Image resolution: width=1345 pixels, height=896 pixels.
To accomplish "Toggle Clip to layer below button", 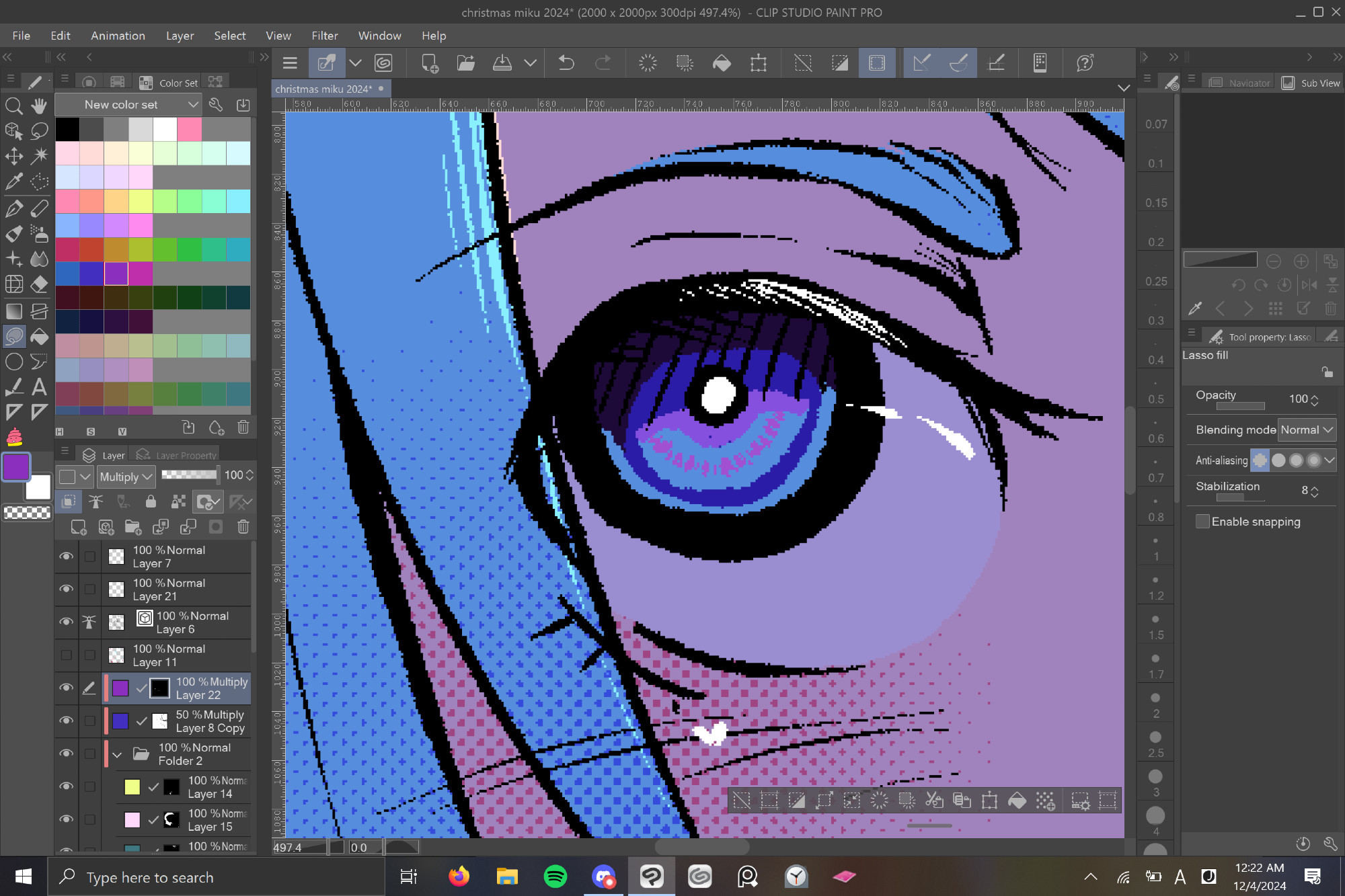I will (x=69, y=501).
